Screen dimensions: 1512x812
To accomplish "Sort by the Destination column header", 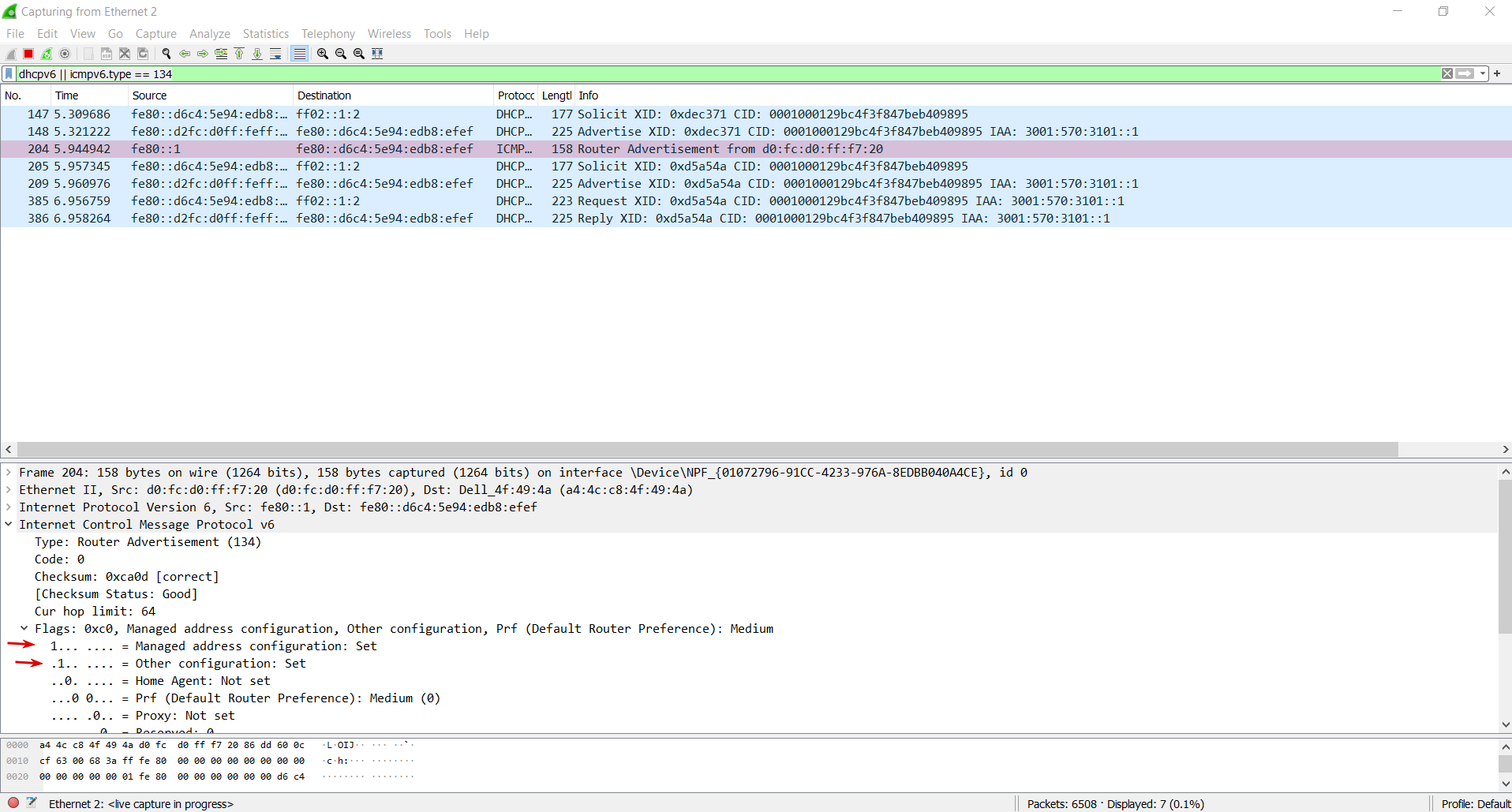I will tap(393, 95).
